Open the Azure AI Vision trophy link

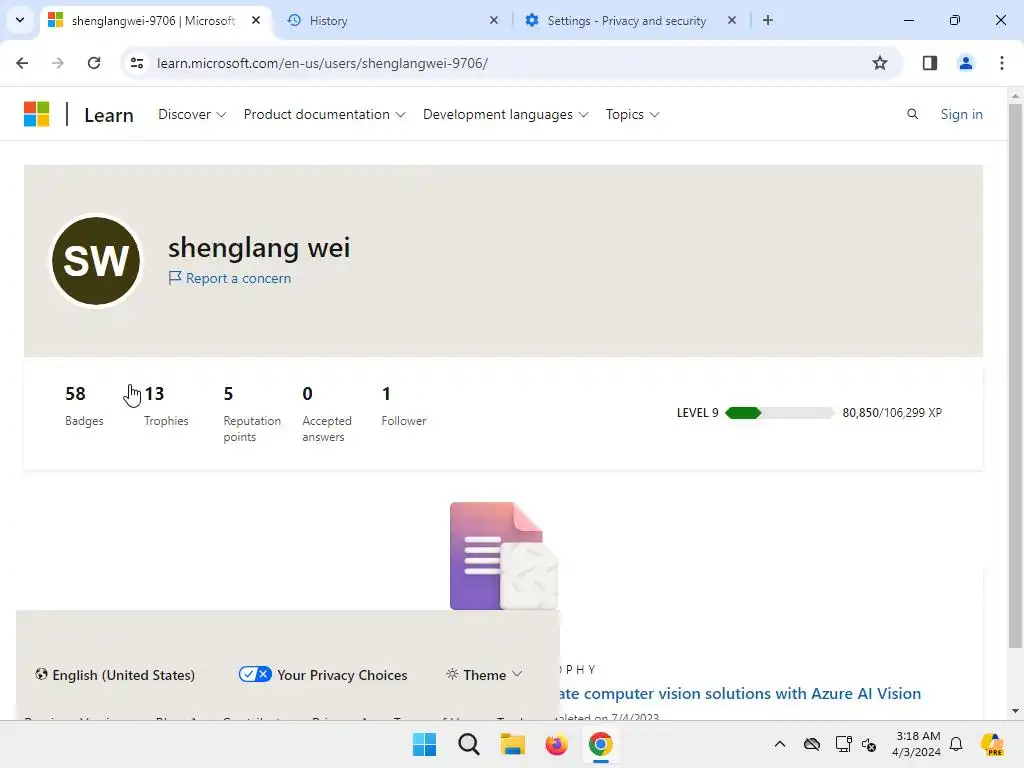pyautogui.click(x=741, y=694)
